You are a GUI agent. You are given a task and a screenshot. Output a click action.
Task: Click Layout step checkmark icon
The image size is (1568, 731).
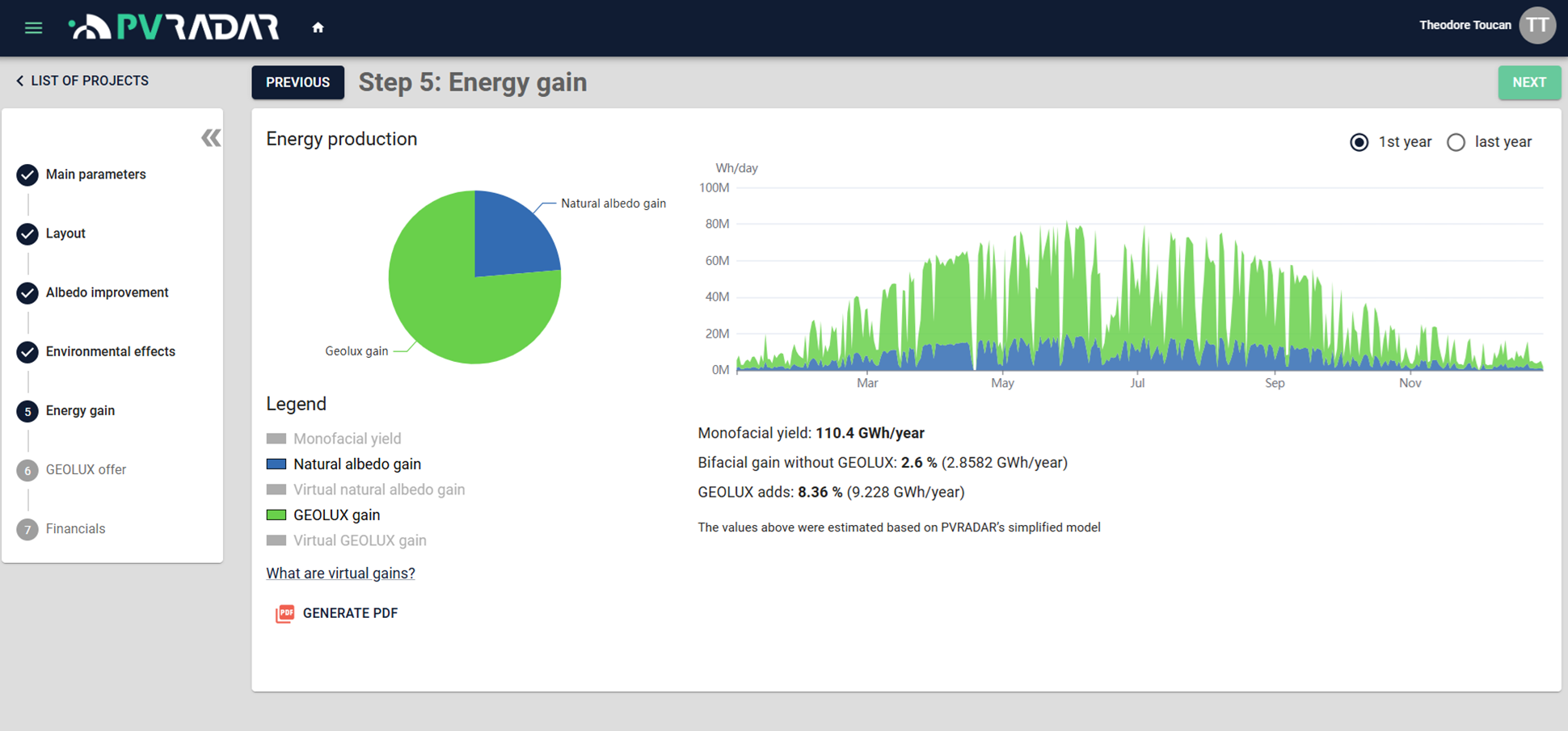pyautogui.click(x=27, y=233)
